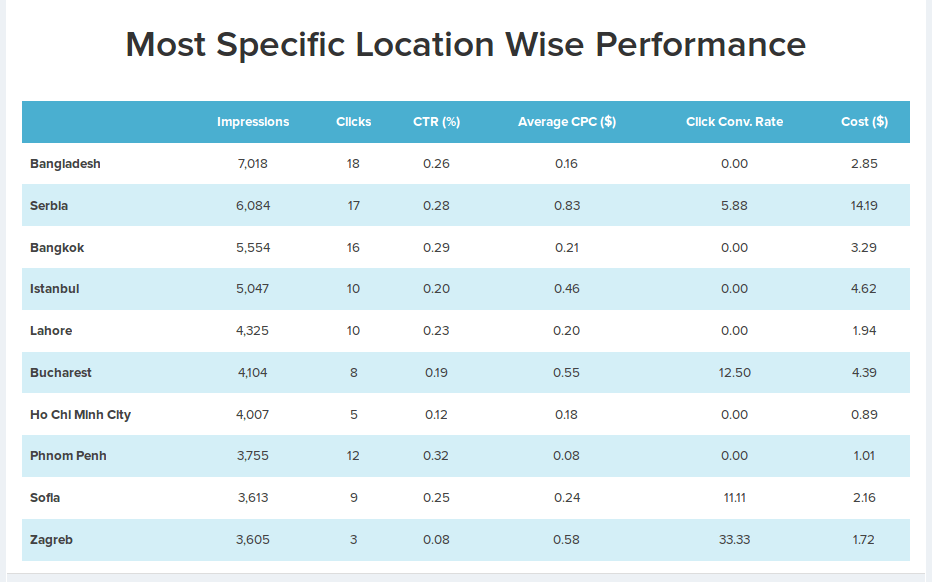Select the Clicks column header
The height and width of the screenshot is (582, 932).
[353, 122]
